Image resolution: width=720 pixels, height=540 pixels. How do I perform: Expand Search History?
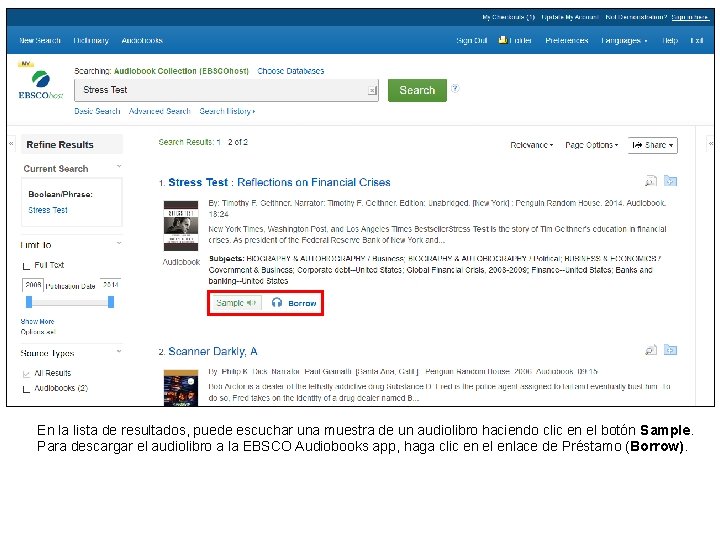click(x=227, y=111)
